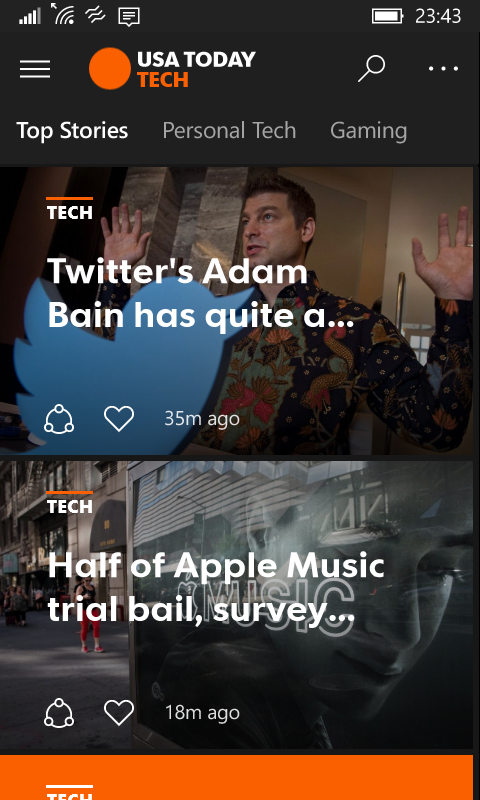Tap the TECH label on Apple Music story
Screen dimensions: 480x800
69,506
